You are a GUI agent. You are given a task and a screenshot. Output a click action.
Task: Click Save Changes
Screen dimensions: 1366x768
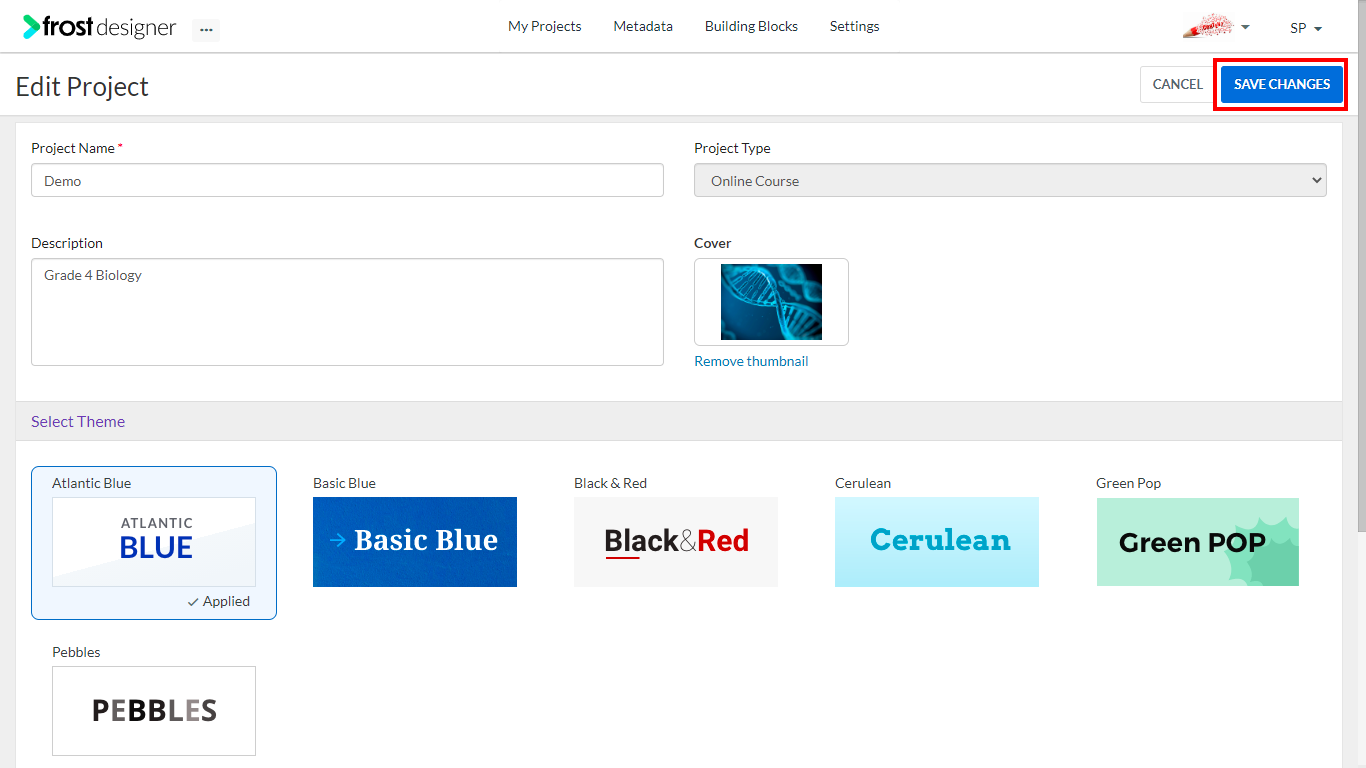point(1281,84)
